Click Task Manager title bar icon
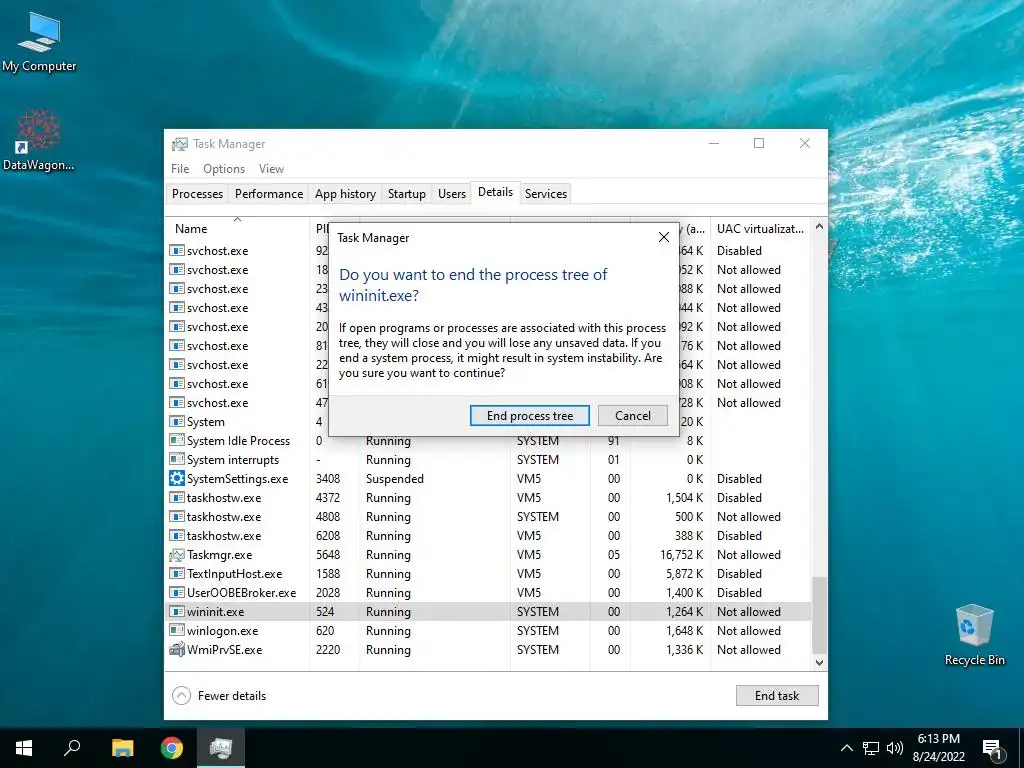This screenshot has height=768, width=1024. tap(180, 144)
